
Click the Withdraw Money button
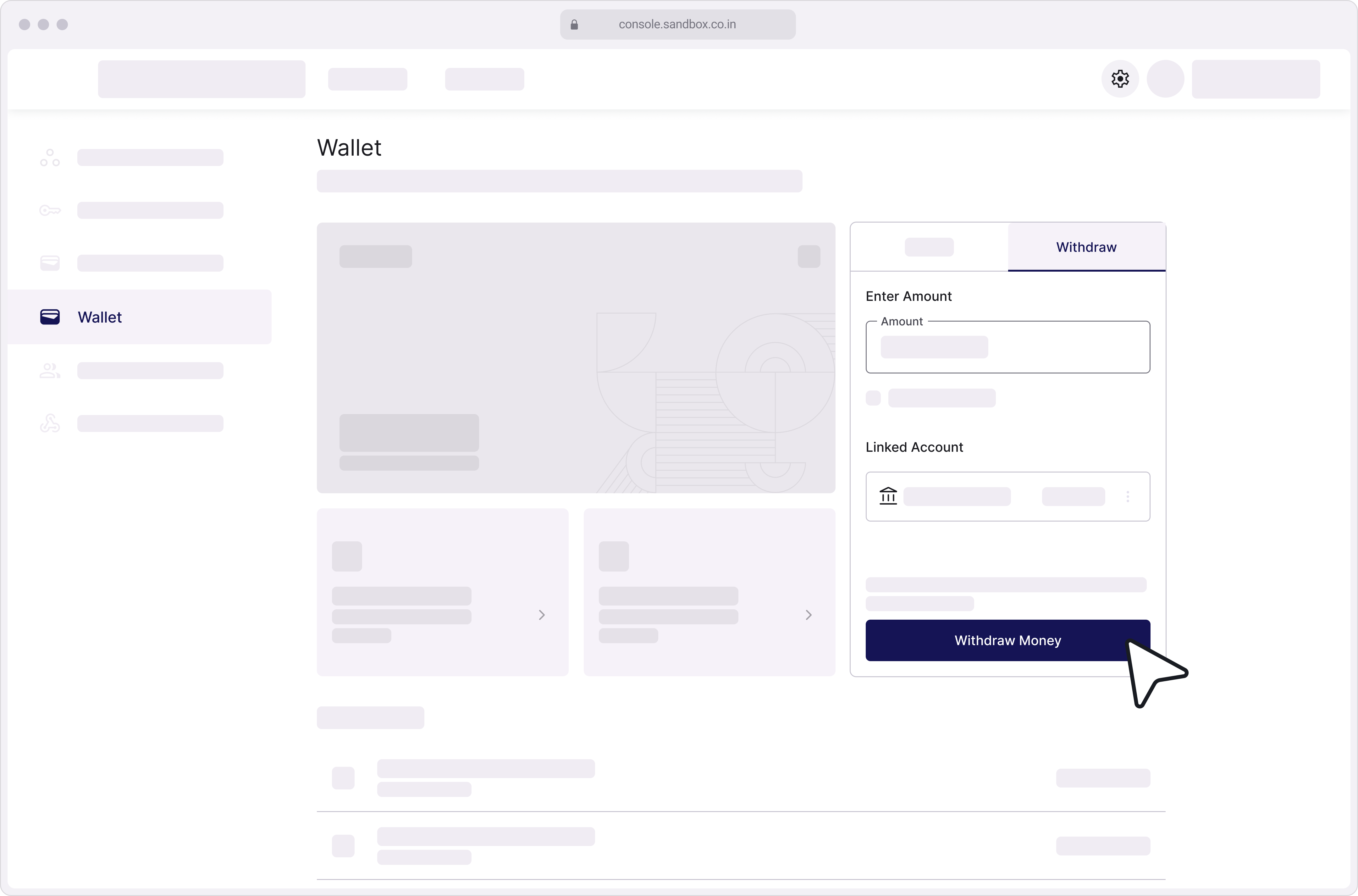[1007, 640]
